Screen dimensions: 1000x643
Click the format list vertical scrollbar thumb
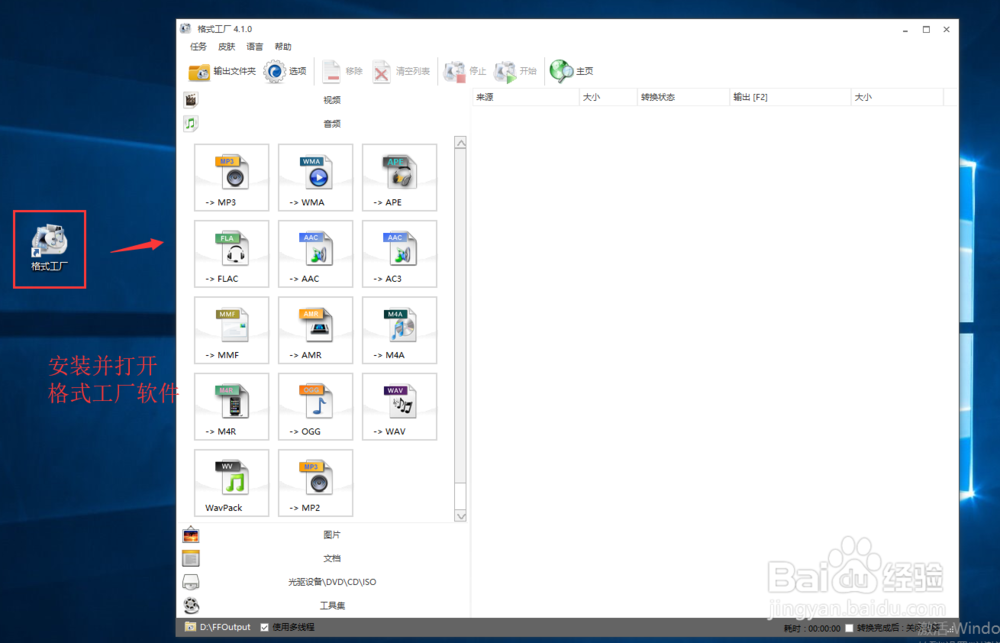click(460, 317)
